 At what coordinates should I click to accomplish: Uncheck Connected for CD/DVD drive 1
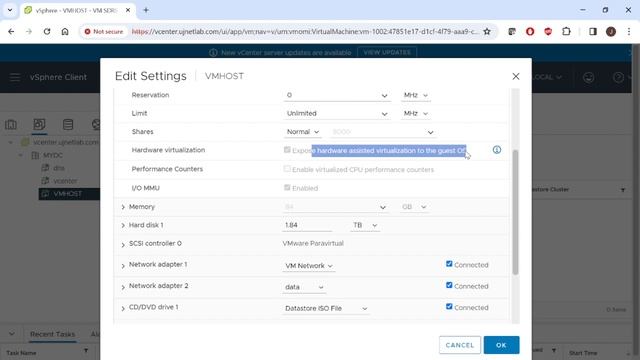(x=449, y=307)
